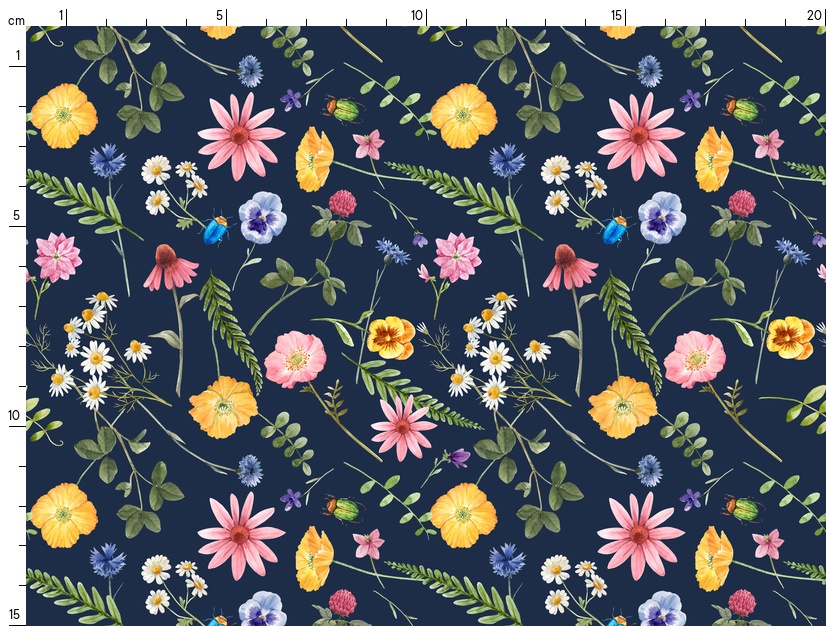This screenshot has height=626, width=826.
Task: Click the upper-left red clover blossom
Action: pos(343,203)
